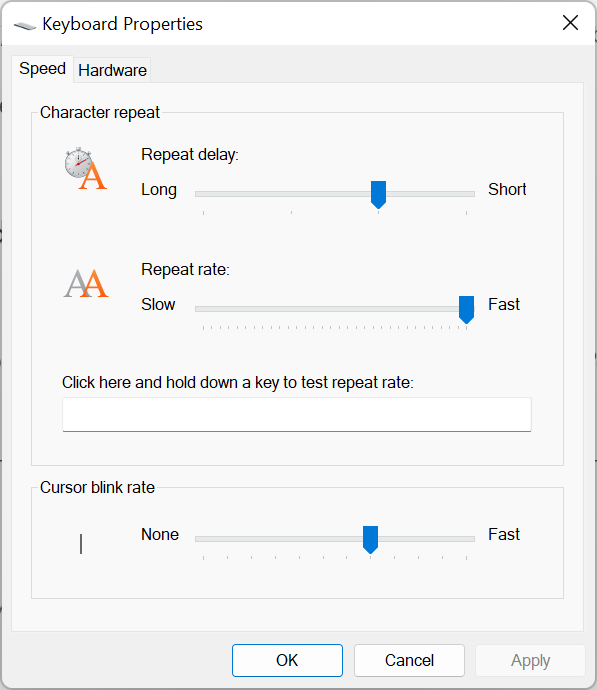Click the Apply button
The image size is (597, 690).
click(530, 660)
